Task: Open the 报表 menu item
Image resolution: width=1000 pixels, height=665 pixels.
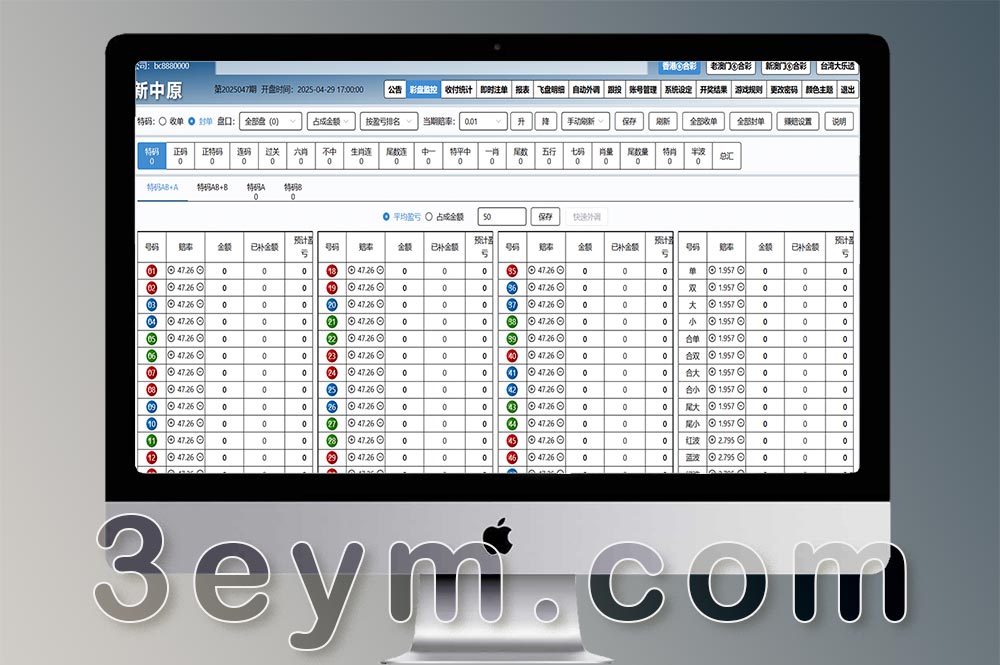Action: [x=522, y=89]
